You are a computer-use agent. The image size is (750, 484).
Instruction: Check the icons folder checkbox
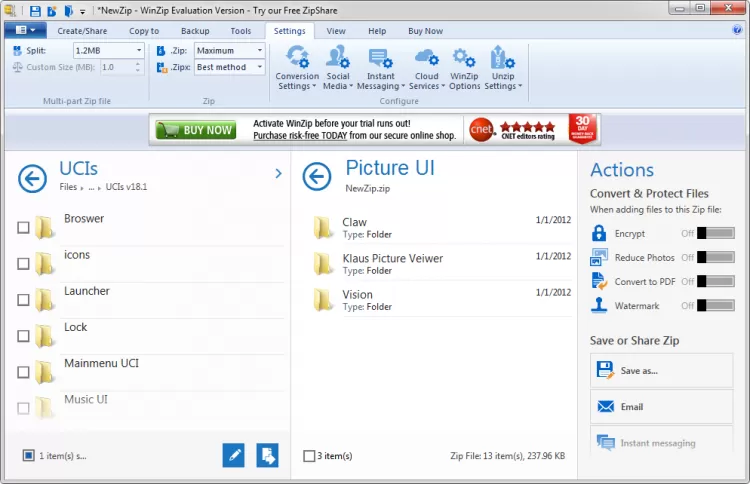click(23, 264)
